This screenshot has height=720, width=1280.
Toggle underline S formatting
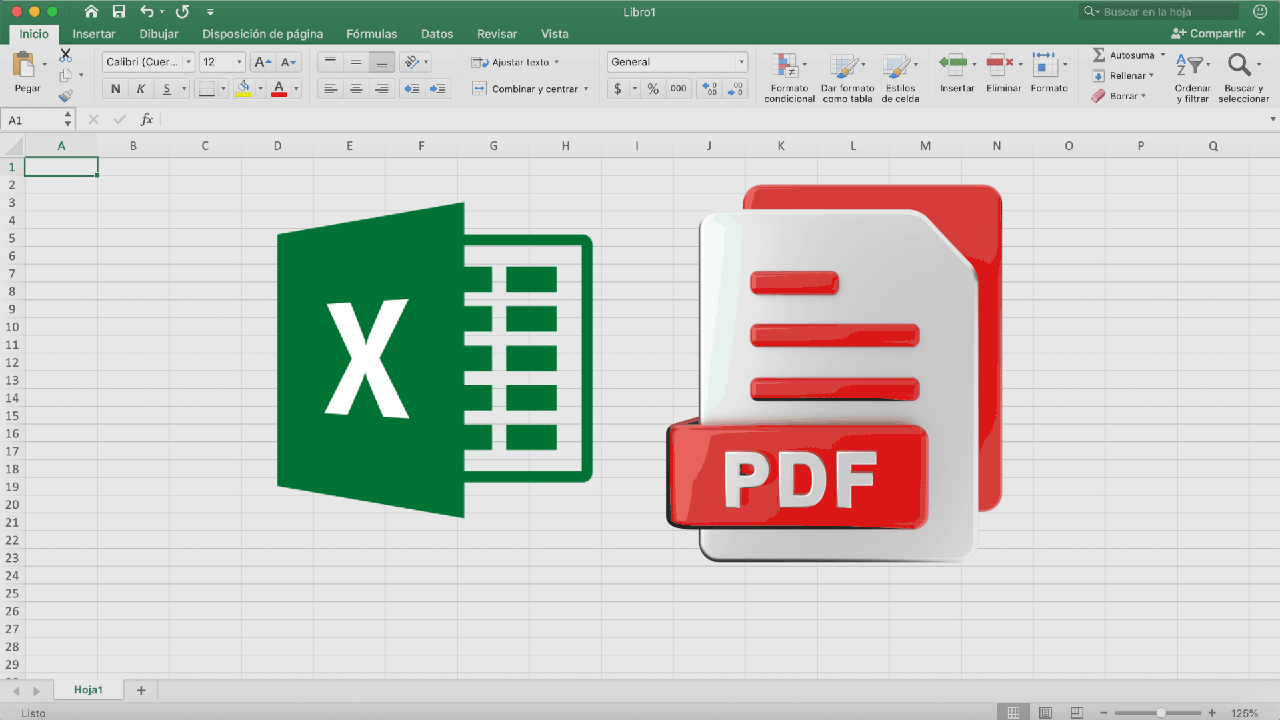click(167, 89)
